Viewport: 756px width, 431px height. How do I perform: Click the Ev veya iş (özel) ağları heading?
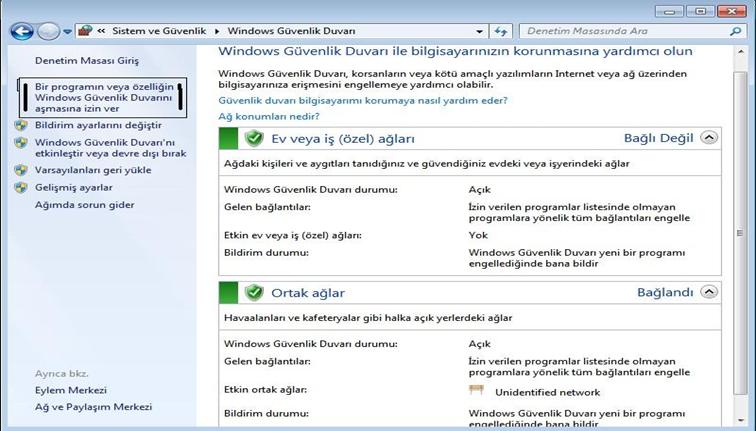pyautogui.click(x=343, y=139)
